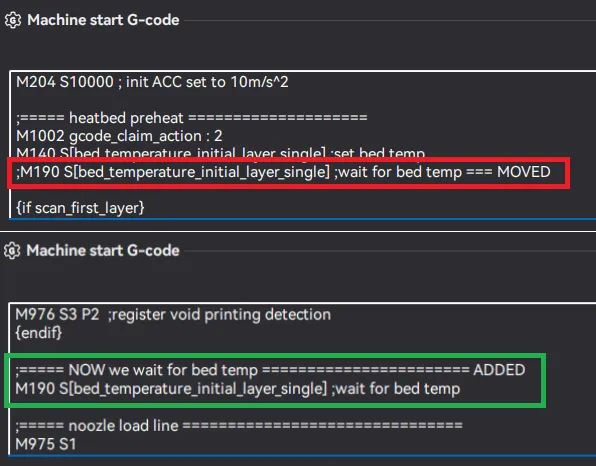The image size is (596, 466).
Task: Click the M140 set bed temp line
Action: pyautogui.click(x=220, y=153)
